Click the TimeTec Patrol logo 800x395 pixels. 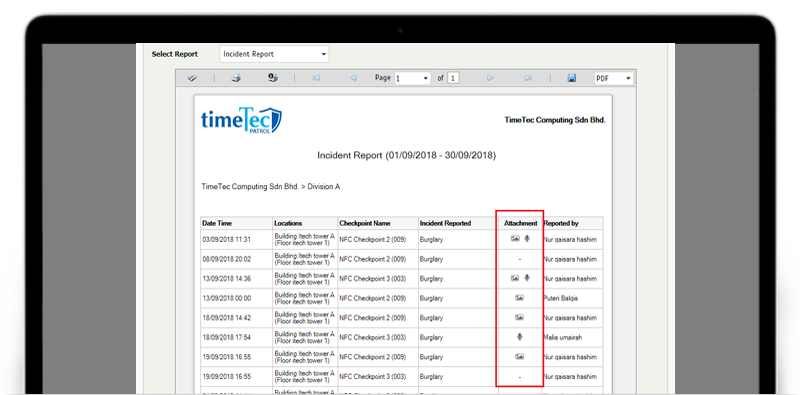click(242, 120)
